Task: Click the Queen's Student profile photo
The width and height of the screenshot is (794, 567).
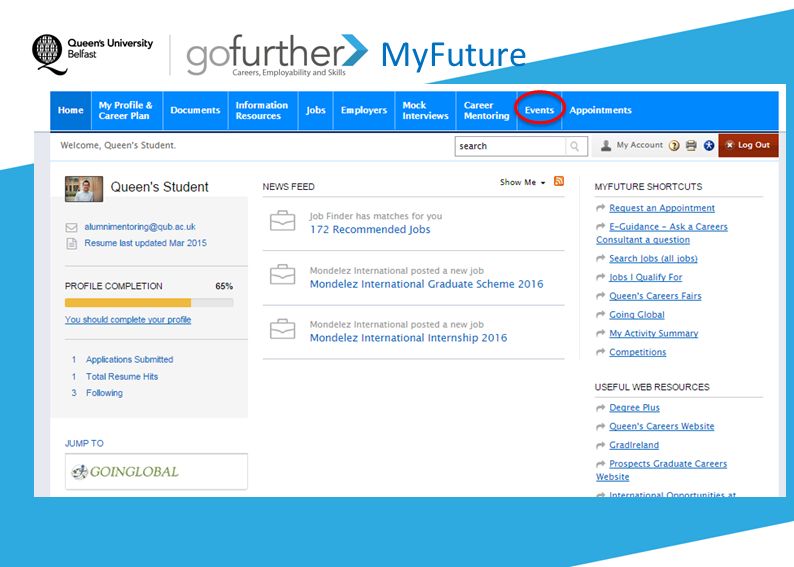Action: tap(84, 188)
